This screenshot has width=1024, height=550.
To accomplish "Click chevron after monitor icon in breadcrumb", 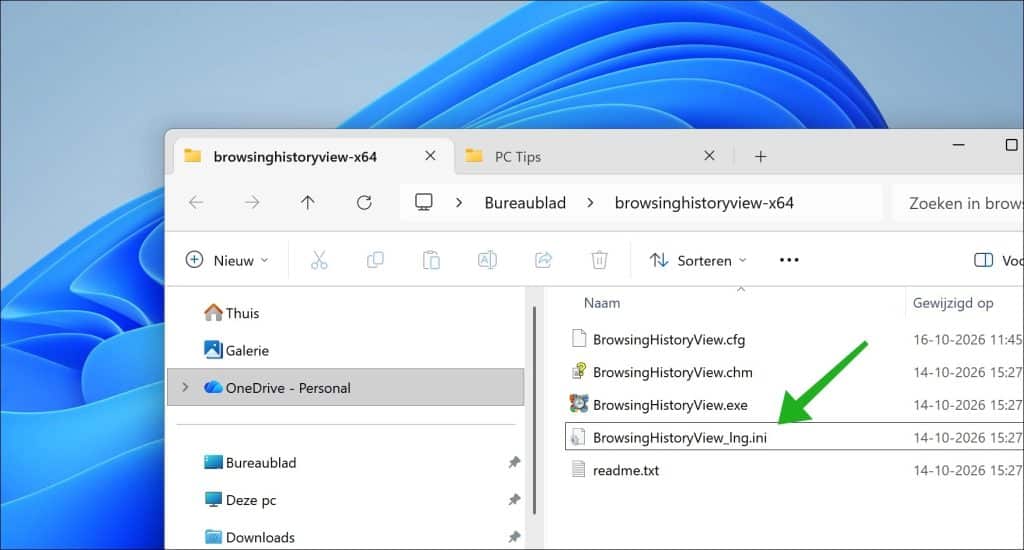I will click(x=459, y=203).
